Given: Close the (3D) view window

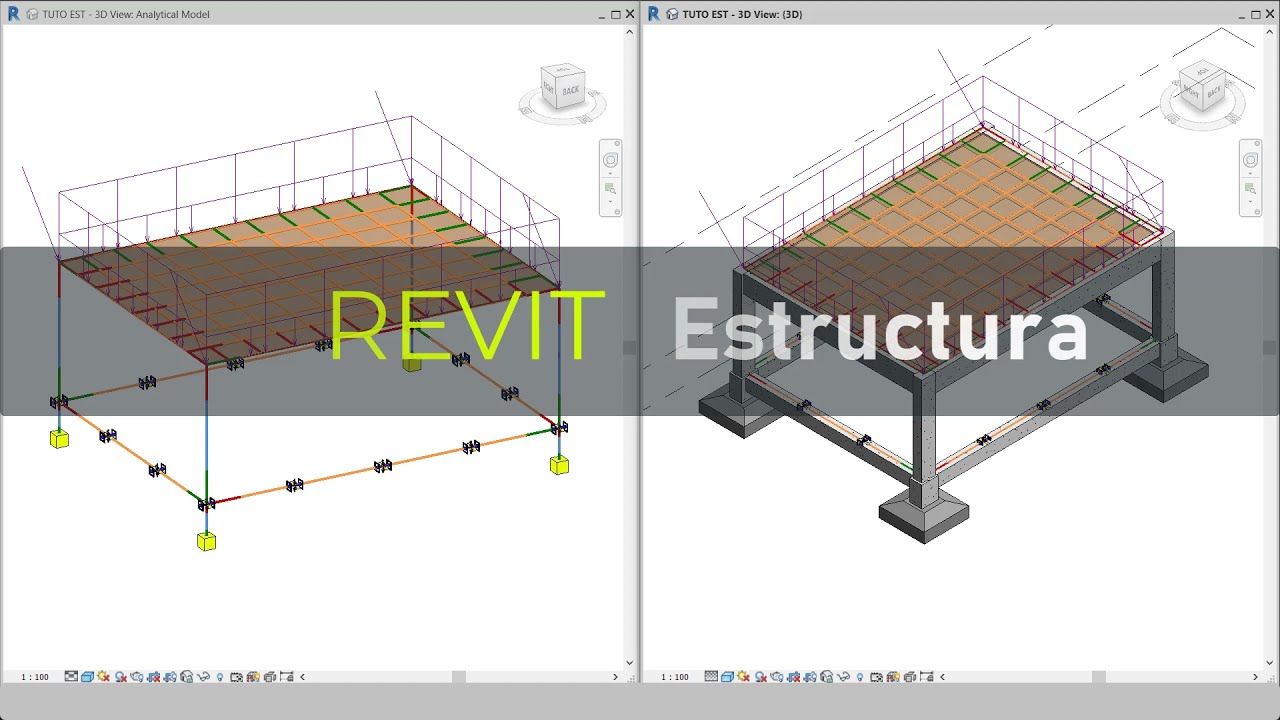Looking at the screenshot, I should [1270, 14].
